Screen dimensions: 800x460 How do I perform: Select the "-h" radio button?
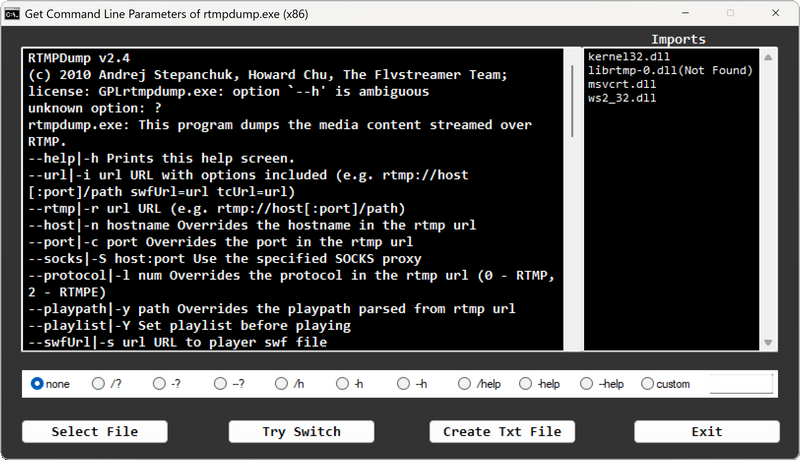pos(349,384)
